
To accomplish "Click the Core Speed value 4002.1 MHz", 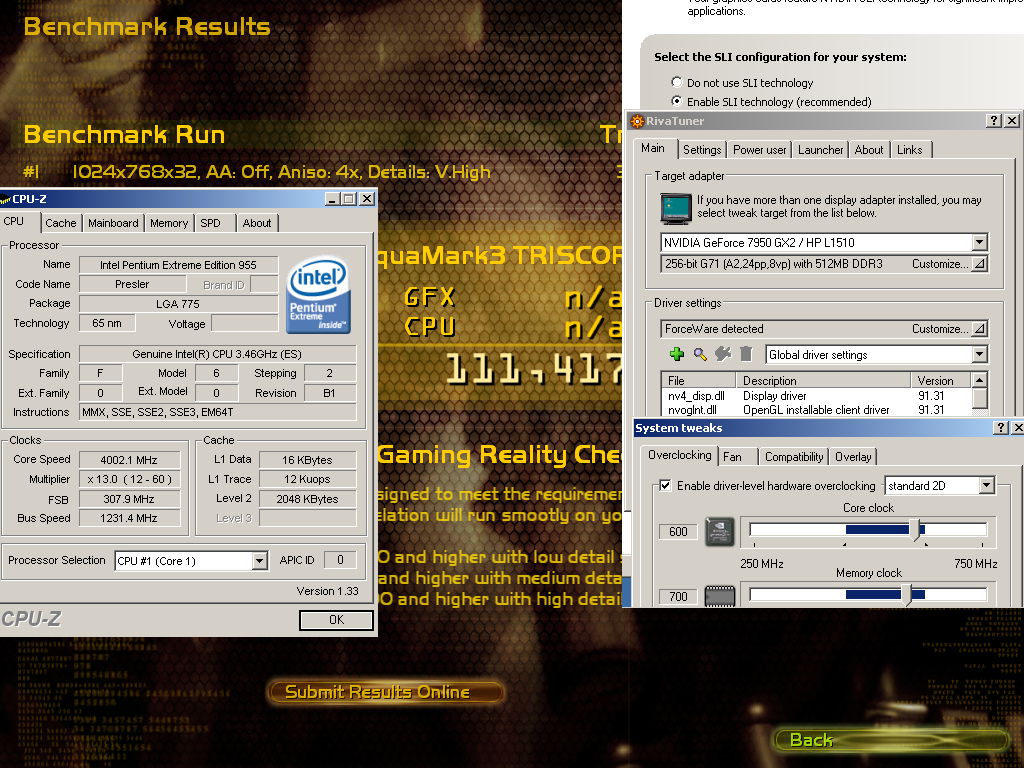I will pos(129,460).
